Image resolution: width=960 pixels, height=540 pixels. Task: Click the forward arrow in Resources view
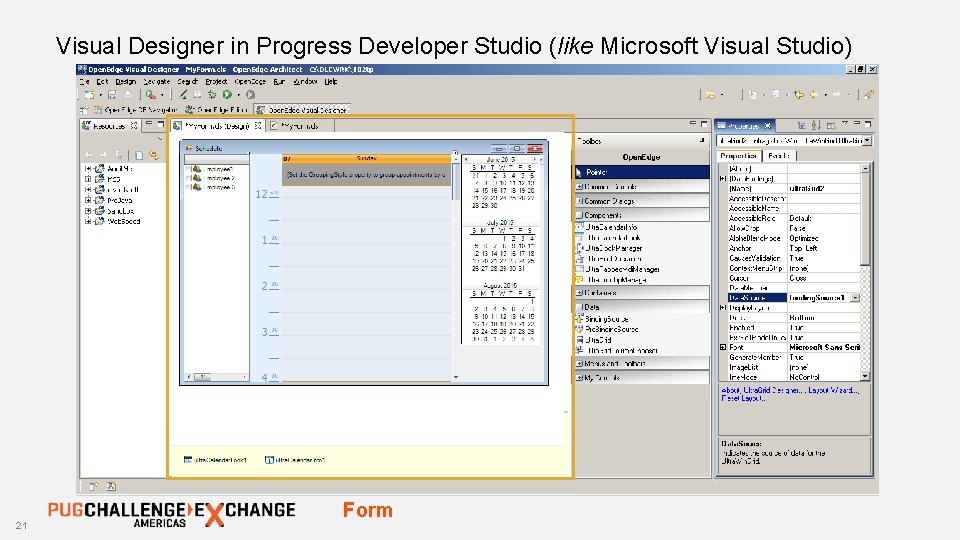pyautogui.click(x=103, y=155)
